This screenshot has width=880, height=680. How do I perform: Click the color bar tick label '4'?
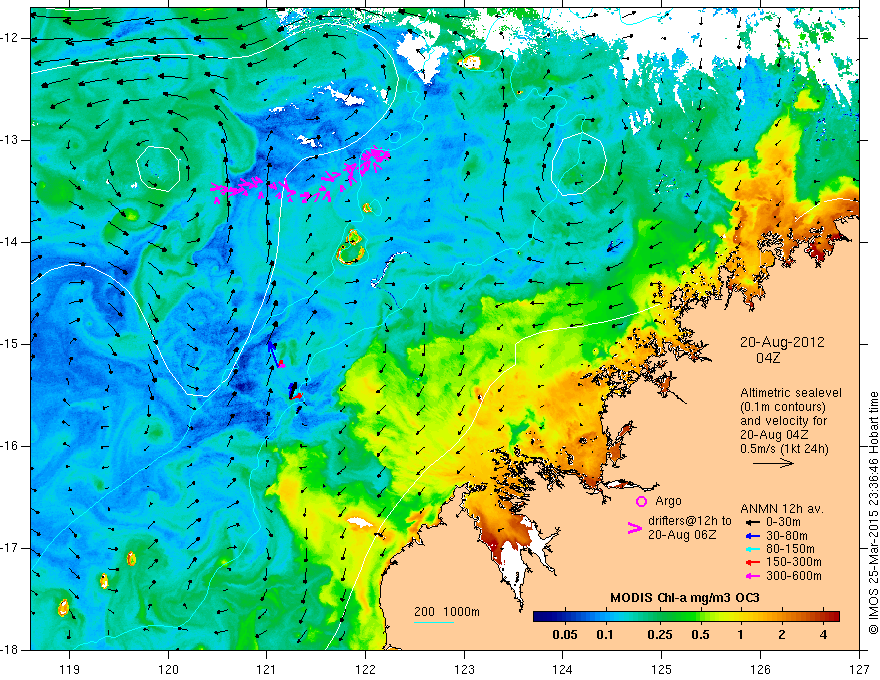823,635
